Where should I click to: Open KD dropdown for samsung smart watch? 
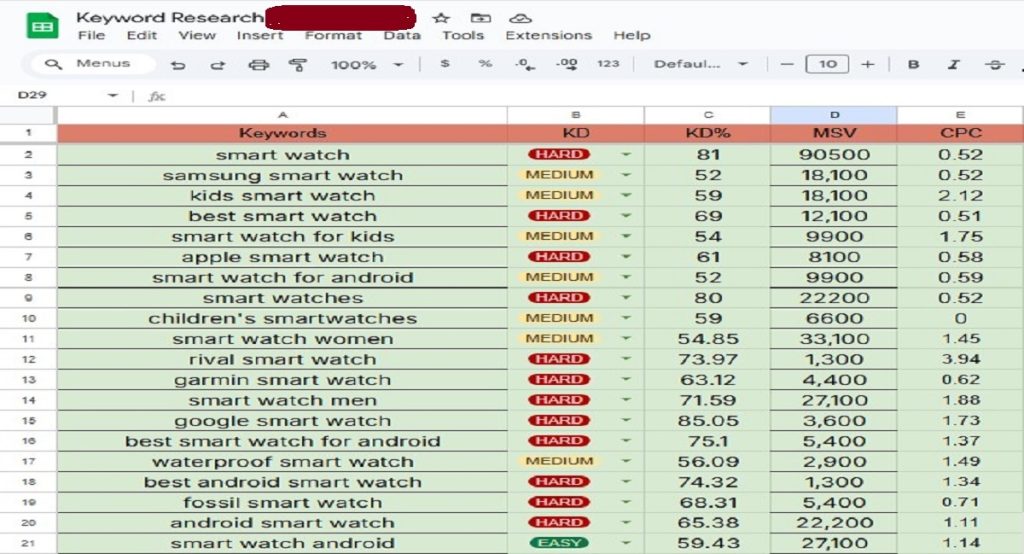coord(626,175)
